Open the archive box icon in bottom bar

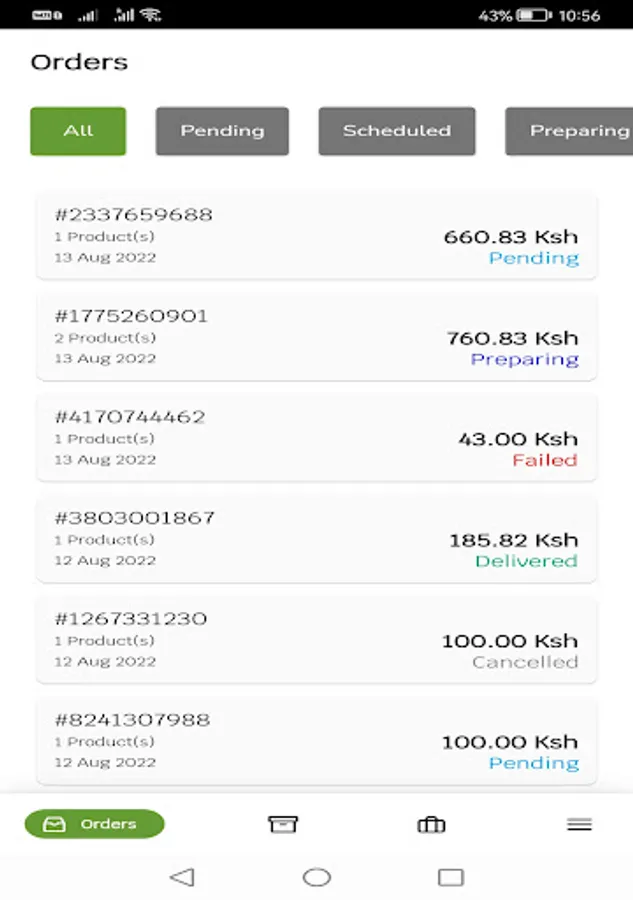(x=283, y=824)
